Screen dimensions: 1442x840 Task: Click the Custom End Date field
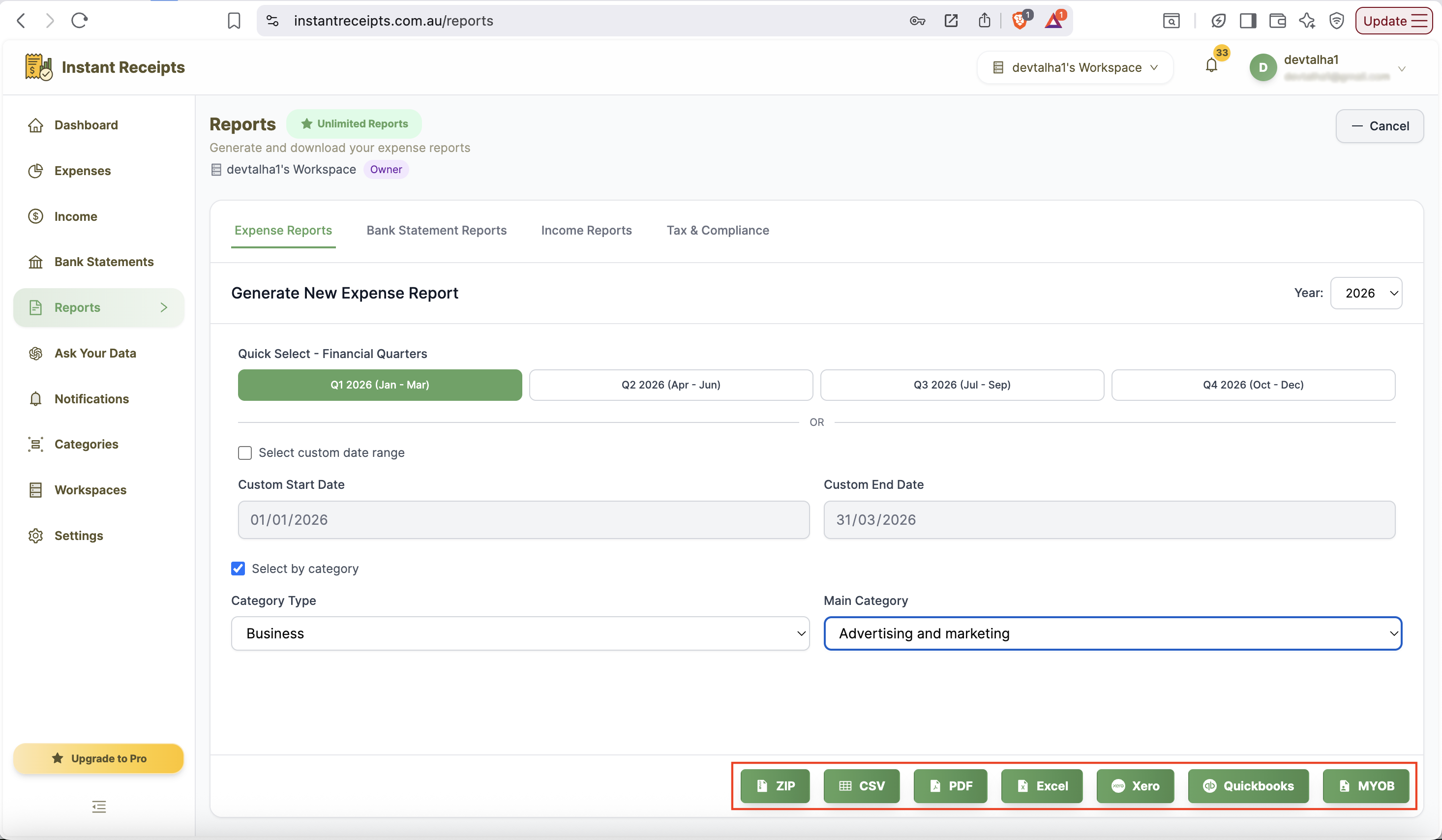[1110, 519]
